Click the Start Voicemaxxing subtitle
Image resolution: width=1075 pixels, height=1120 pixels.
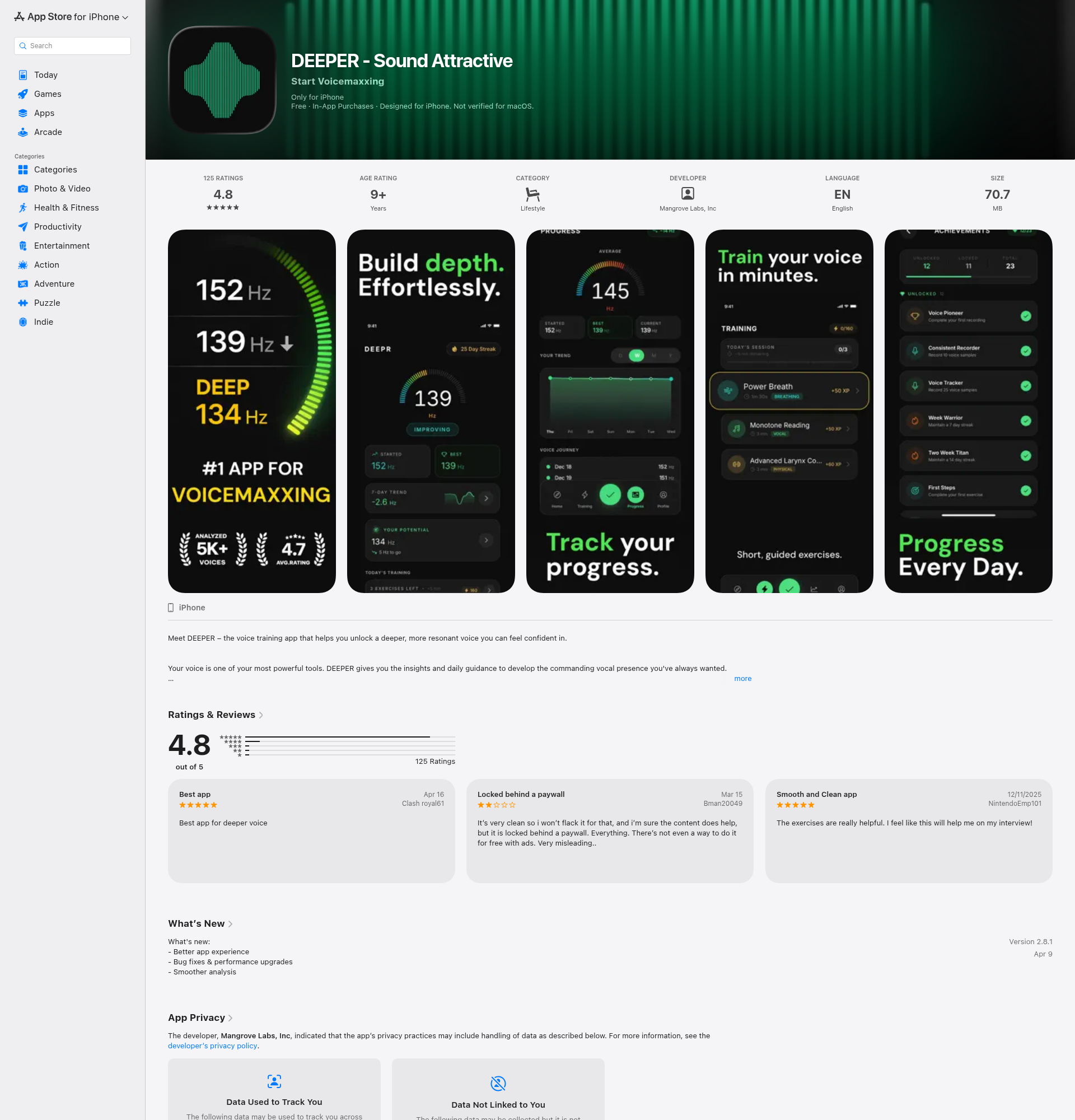(x=338, y=81)
